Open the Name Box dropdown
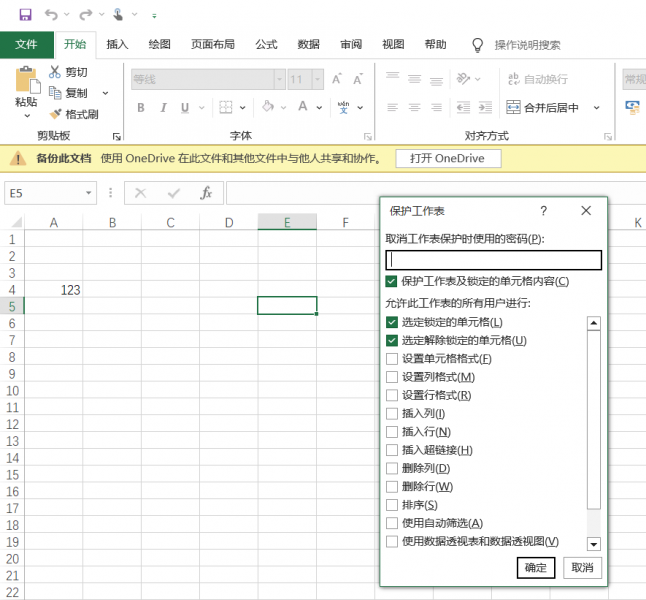This screenshot has height=600, width=646. tap(88, 193)
